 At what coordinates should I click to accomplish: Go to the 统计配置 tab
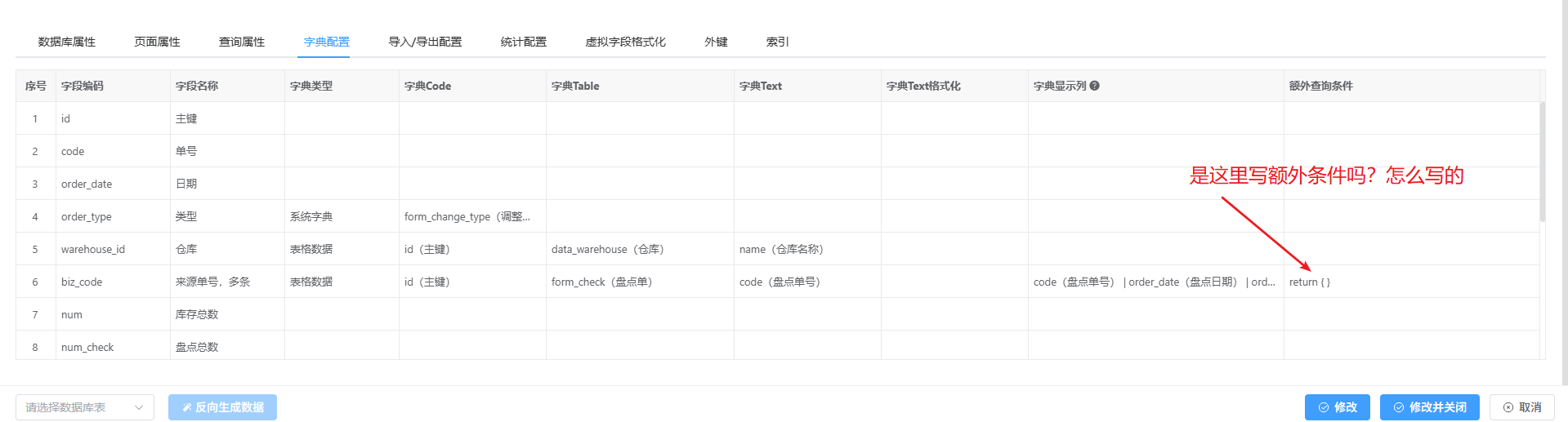[x=524, y=42]
